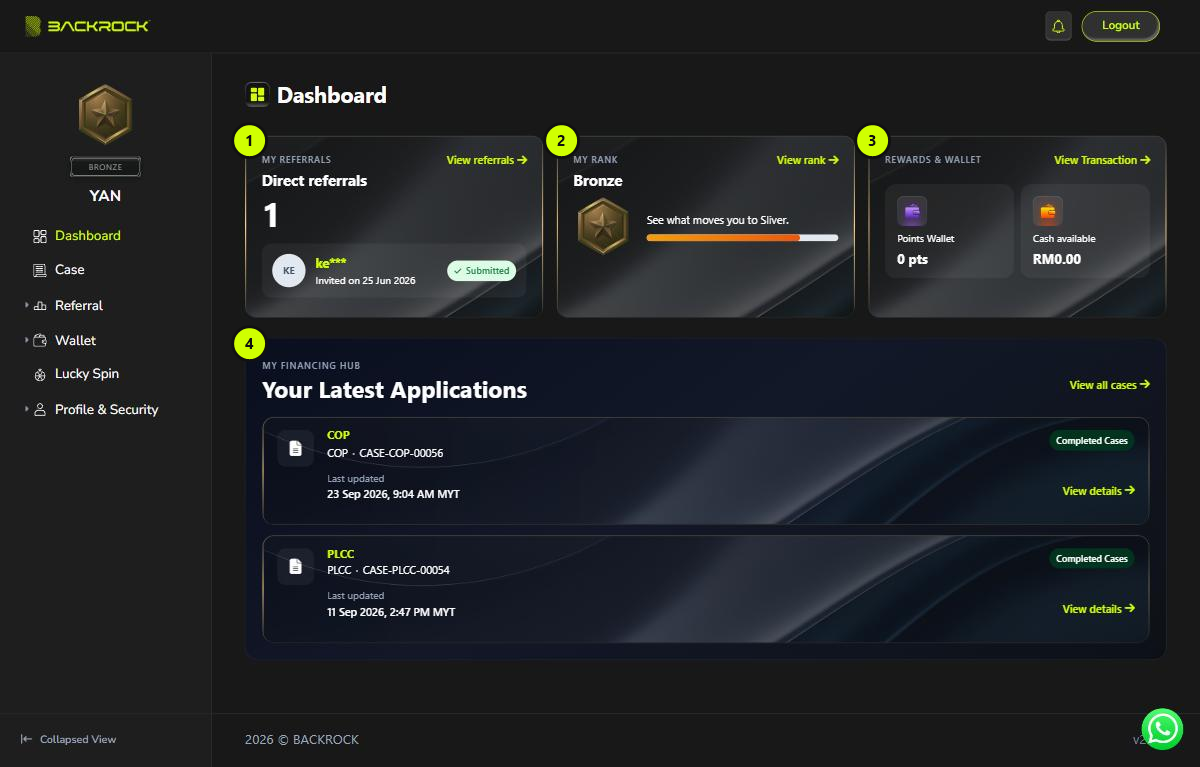The width and height of the screenshot is (1200, 767).
Task: Click the bronze star badge in sidebar
Action: tap(105, 114)
